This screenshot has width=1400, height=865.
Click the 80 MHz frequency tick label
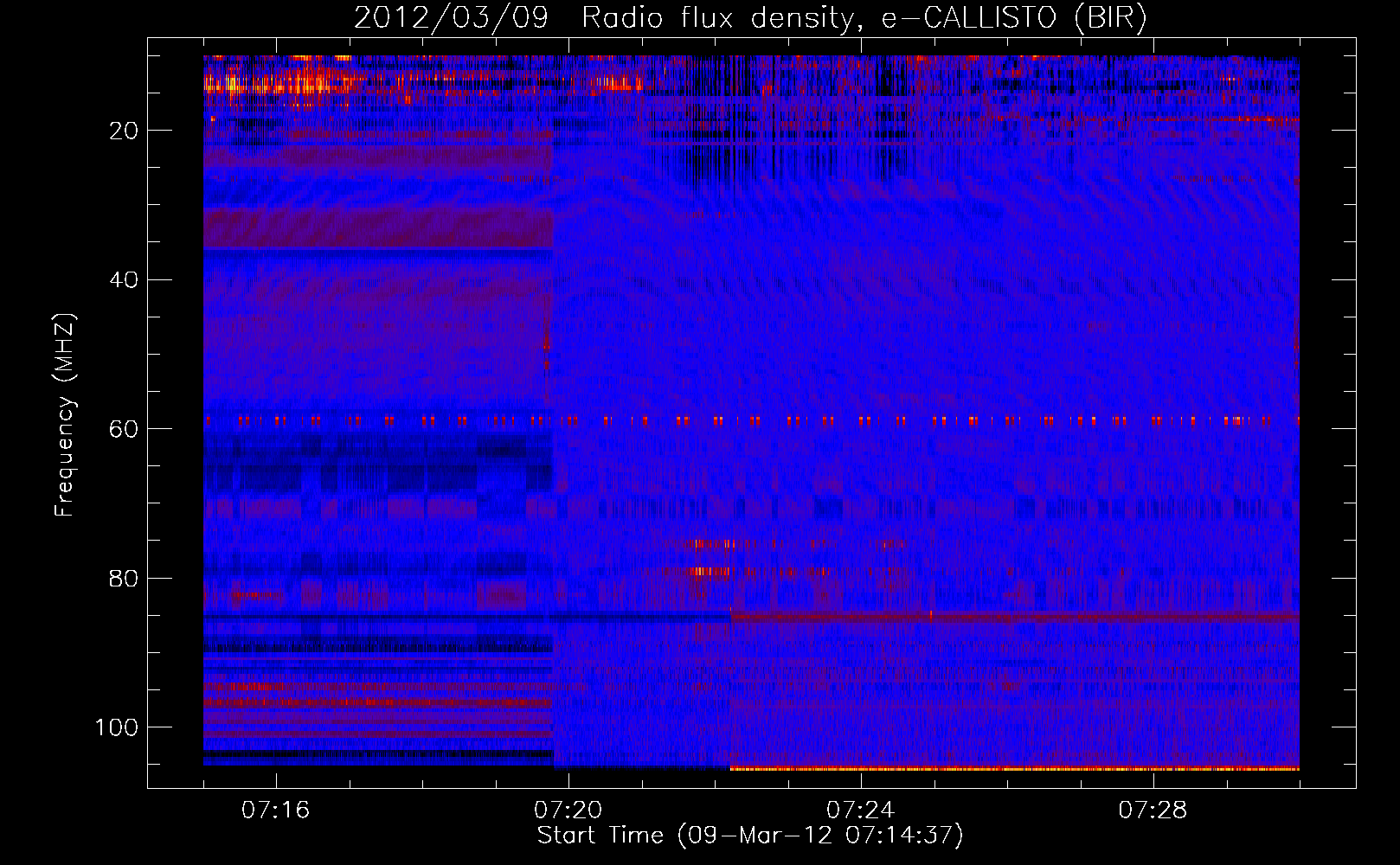[x=124, y=578]
